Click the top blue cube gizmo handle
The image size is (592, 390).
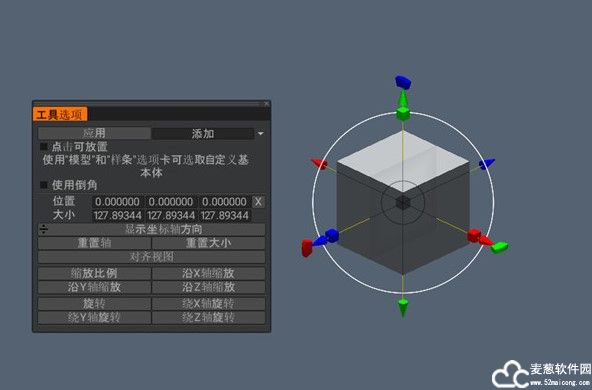[403, 82]
